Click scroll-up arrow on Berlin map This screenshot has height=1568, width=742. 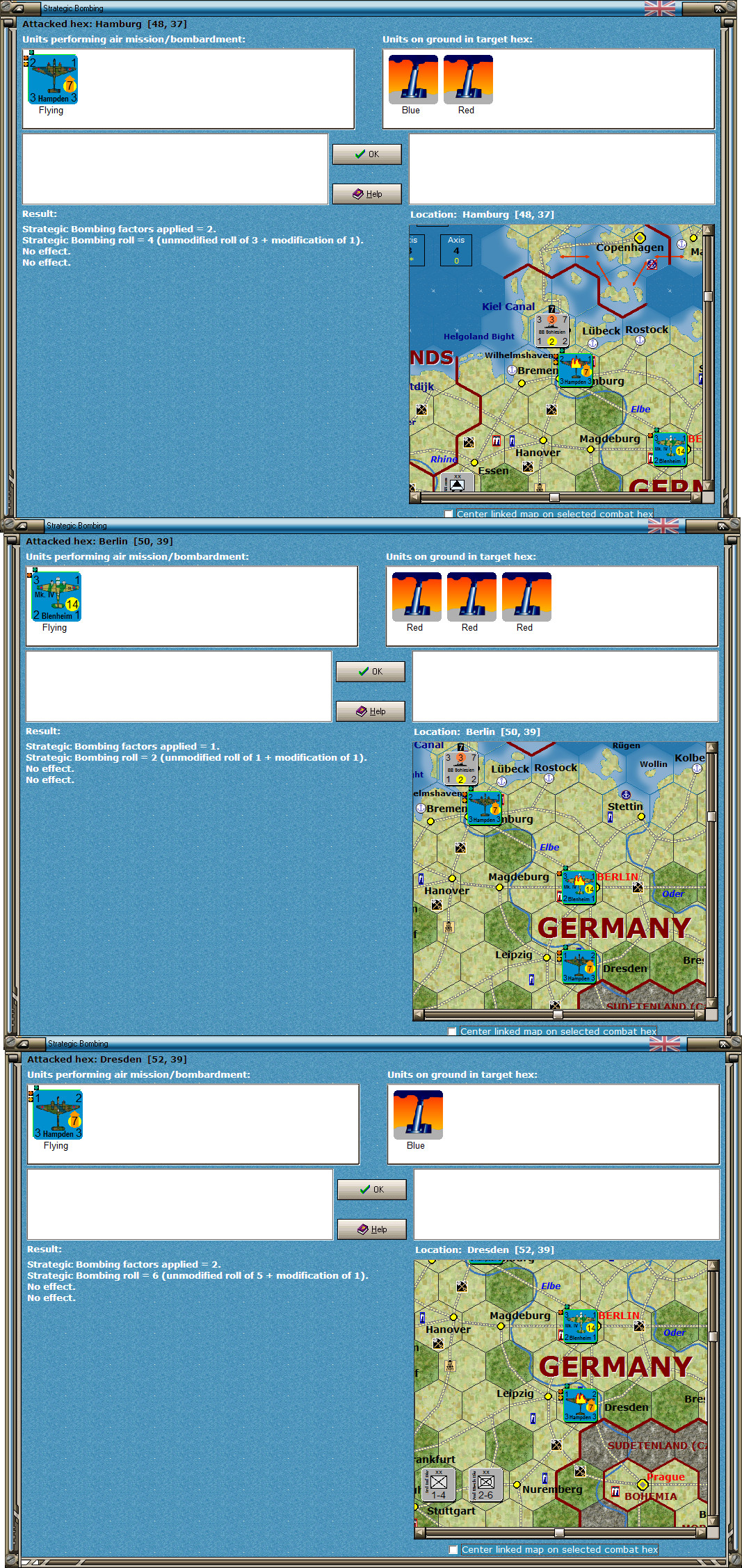click(x=711, y=747)
